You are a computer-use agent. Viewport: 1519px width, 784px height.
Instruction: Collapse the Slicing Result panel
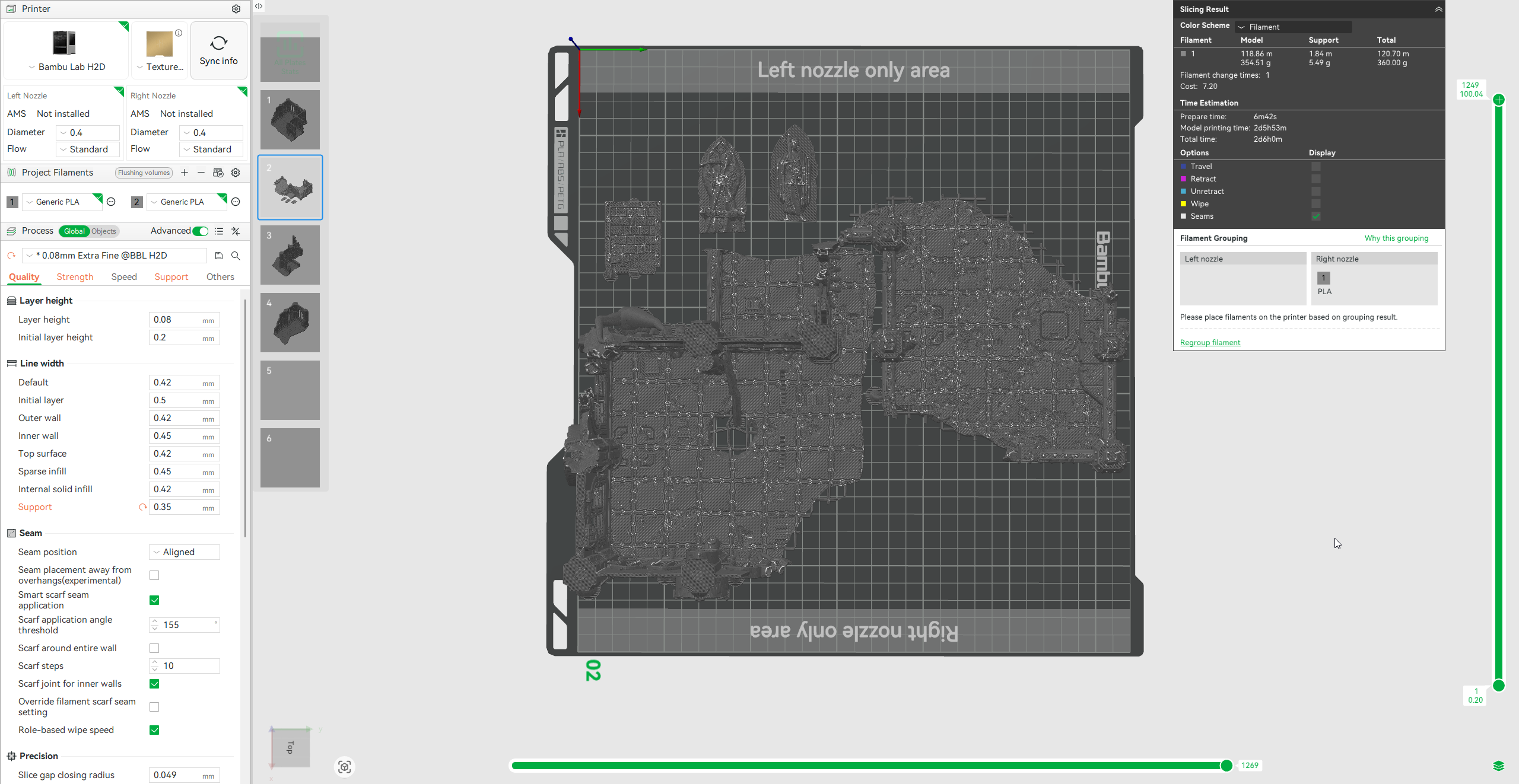click(1438, 9)
